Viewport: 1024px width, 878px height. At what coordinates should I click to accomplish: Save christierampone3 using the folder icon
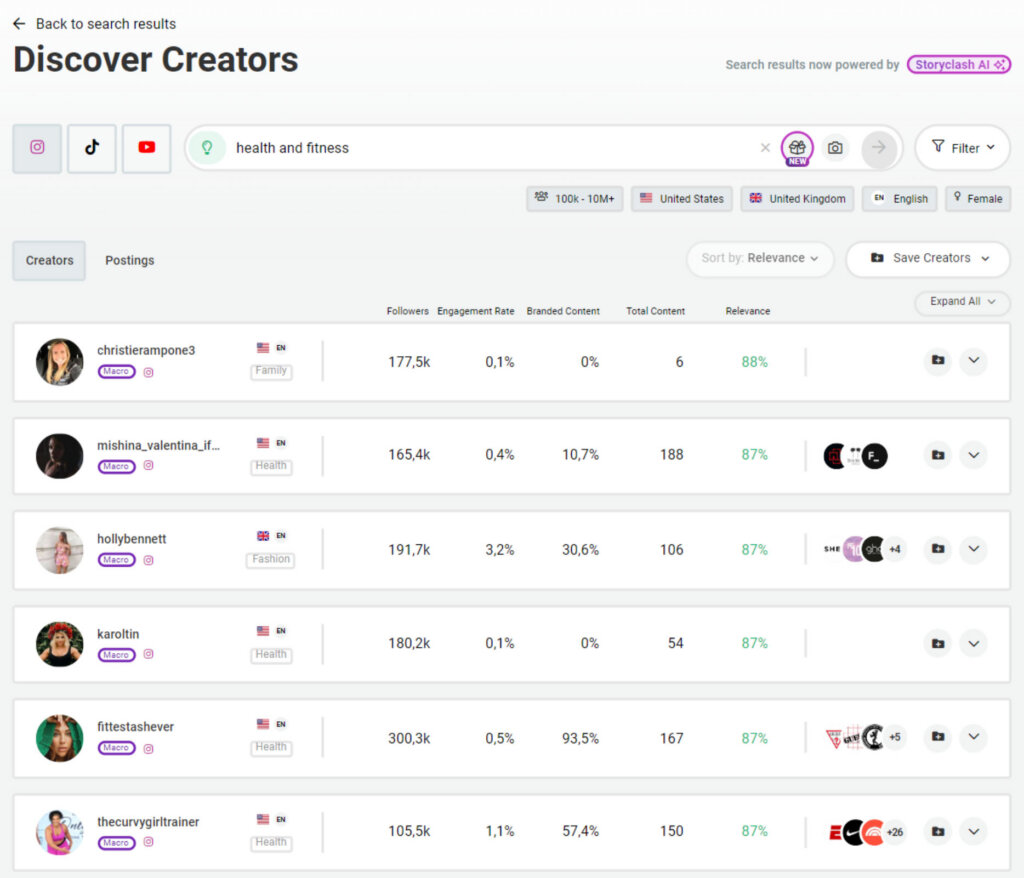[937, 361]
